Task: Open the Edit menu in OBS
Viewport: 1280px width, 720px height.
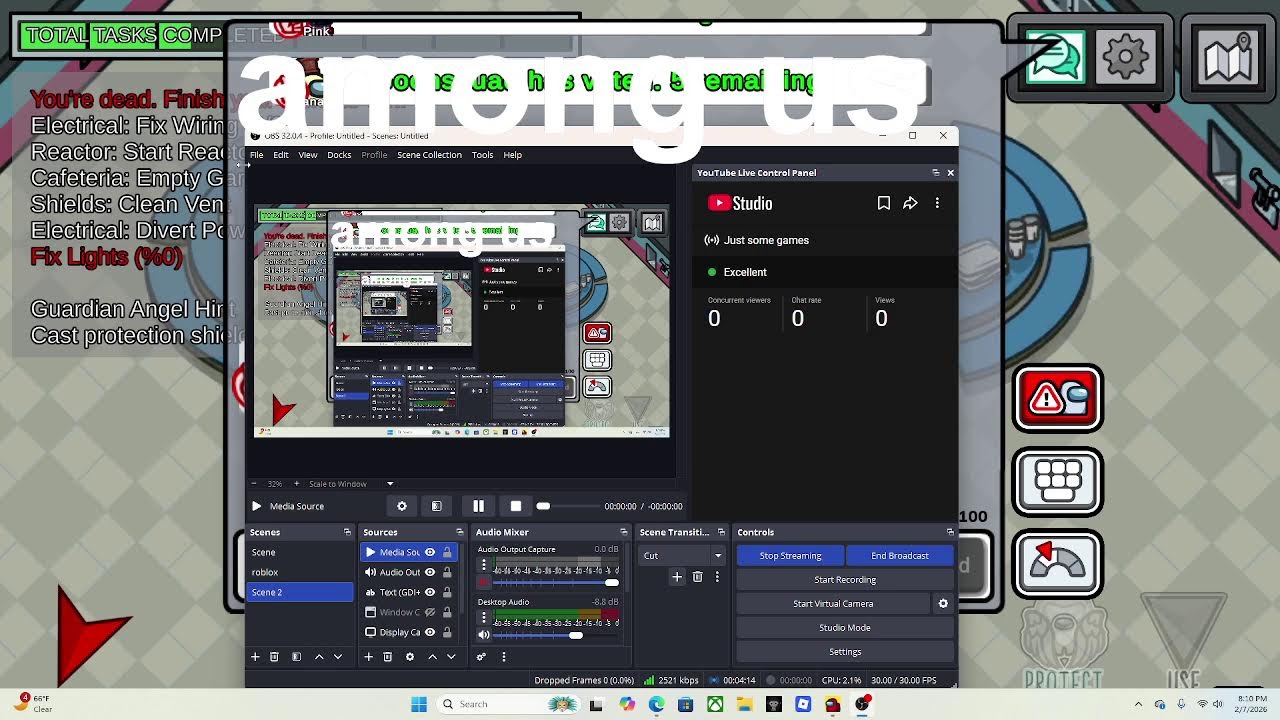Action: click(x=281, y=155)
